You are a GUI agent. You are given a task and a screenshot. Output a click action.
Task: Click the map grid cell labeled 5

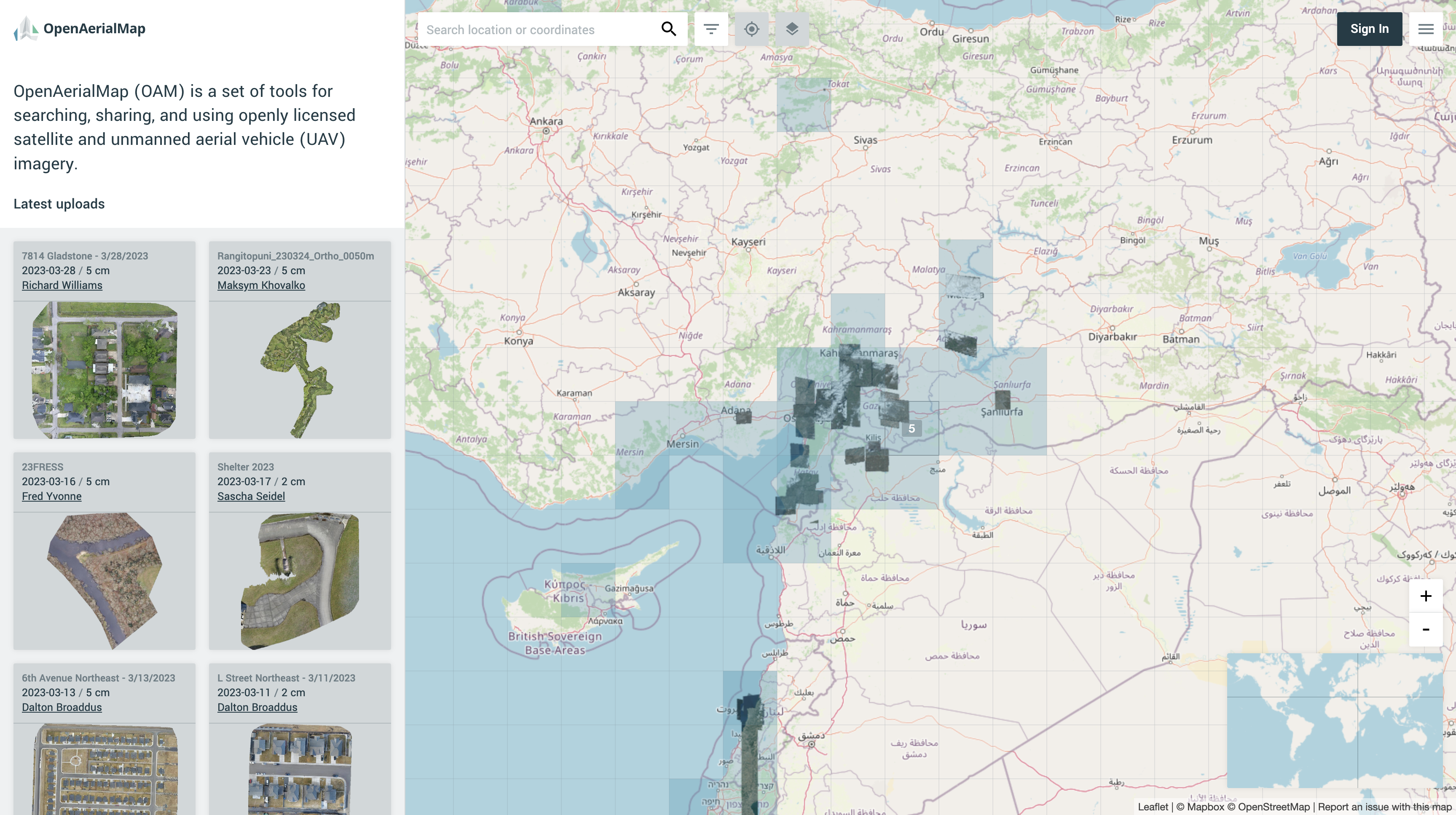[911, 429]
